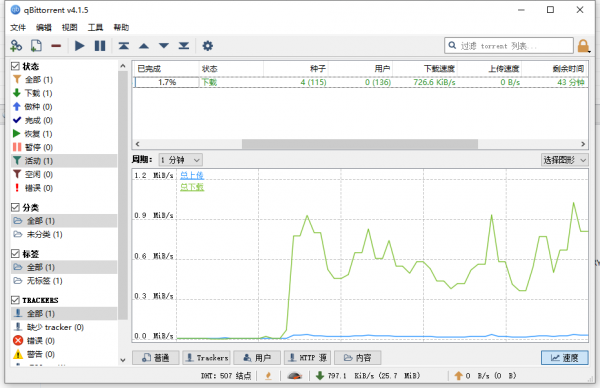Move torrent down in queue

[x=164, y=46]
